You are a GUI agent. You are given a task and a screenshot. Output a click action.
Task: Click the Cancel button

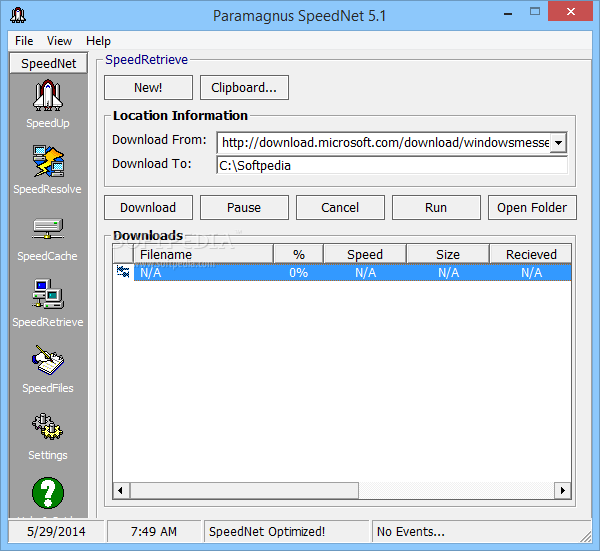click(x=340, y=207)
